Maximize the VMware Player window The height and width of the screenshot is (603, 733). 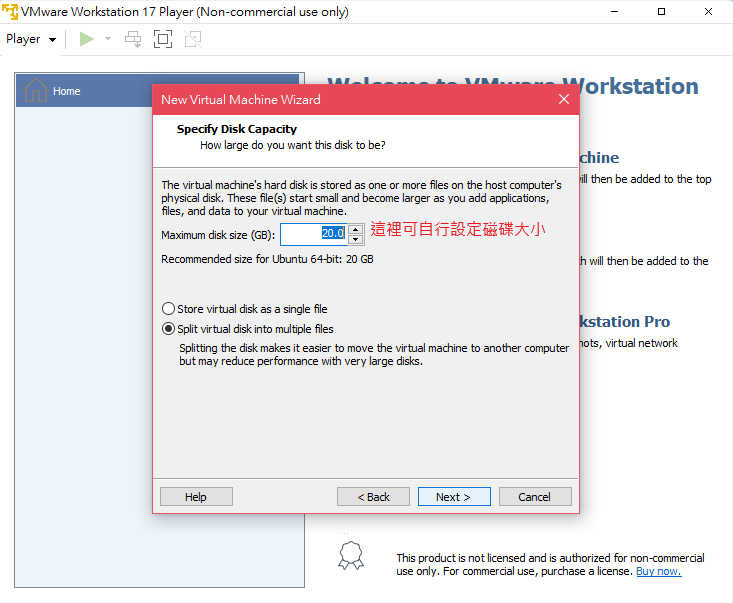[661, 12]
